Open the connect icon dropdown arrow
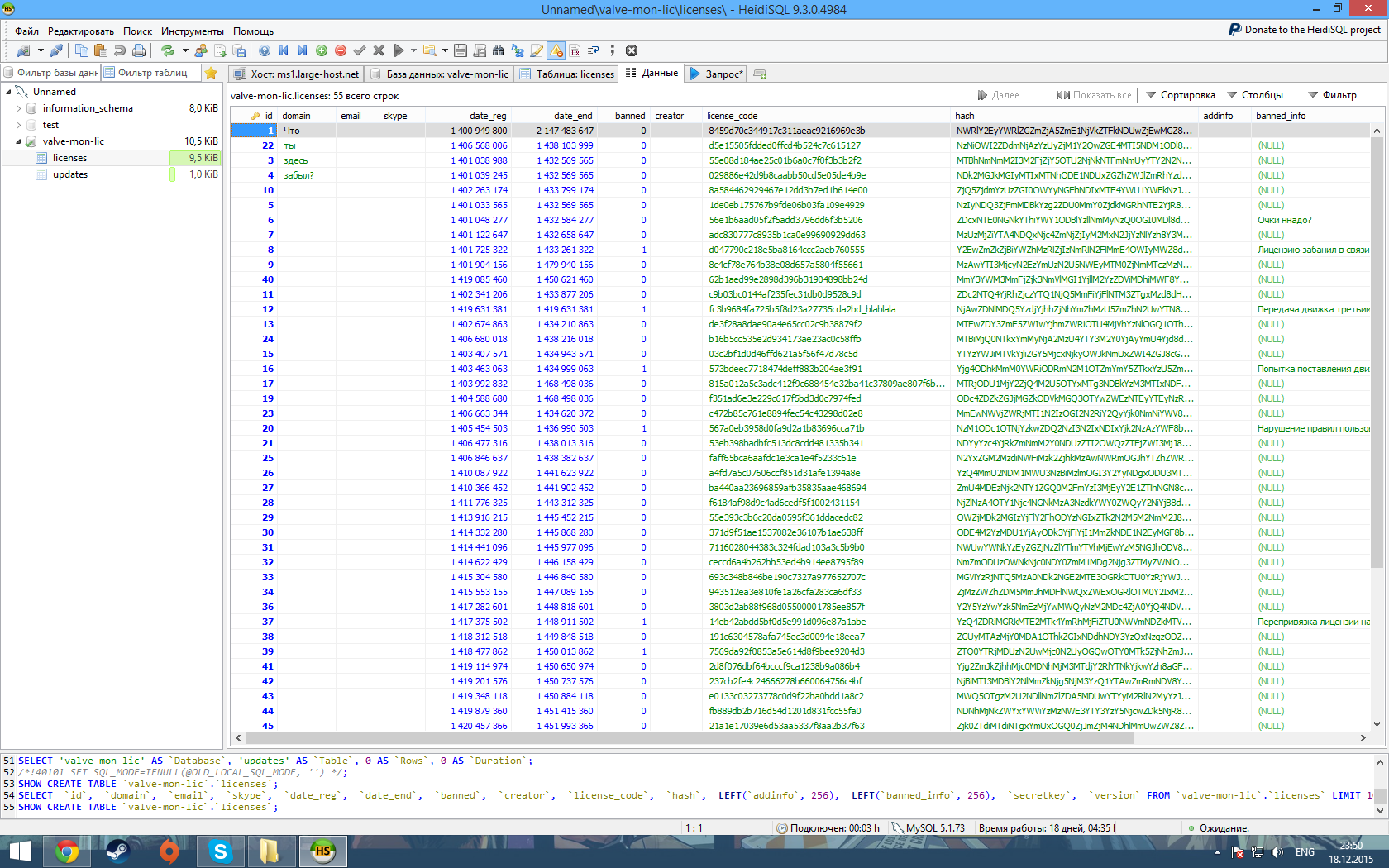The width and height of the screenshot is (1389, 868). coord(40,50)
